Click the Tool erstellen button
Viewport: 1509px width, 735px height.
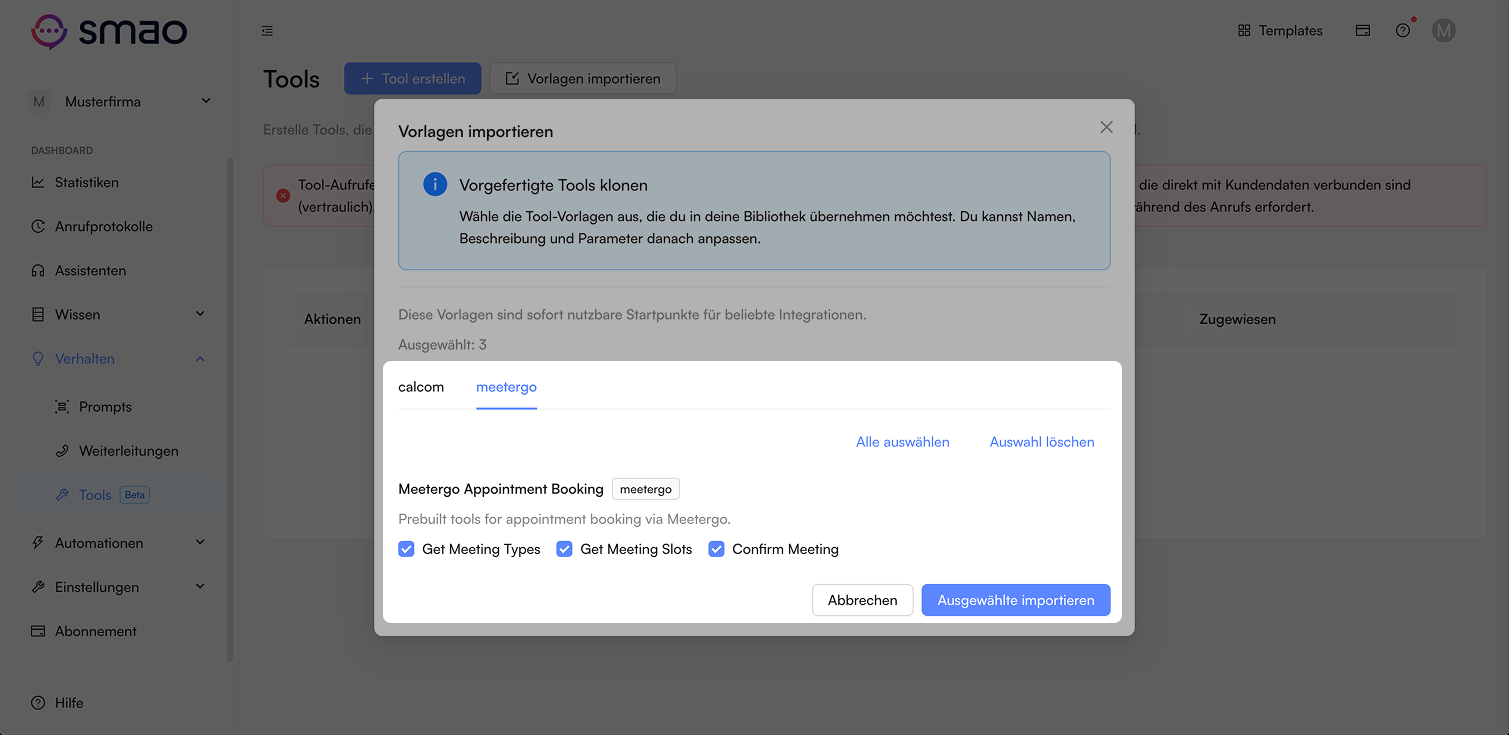pos(412,79)
